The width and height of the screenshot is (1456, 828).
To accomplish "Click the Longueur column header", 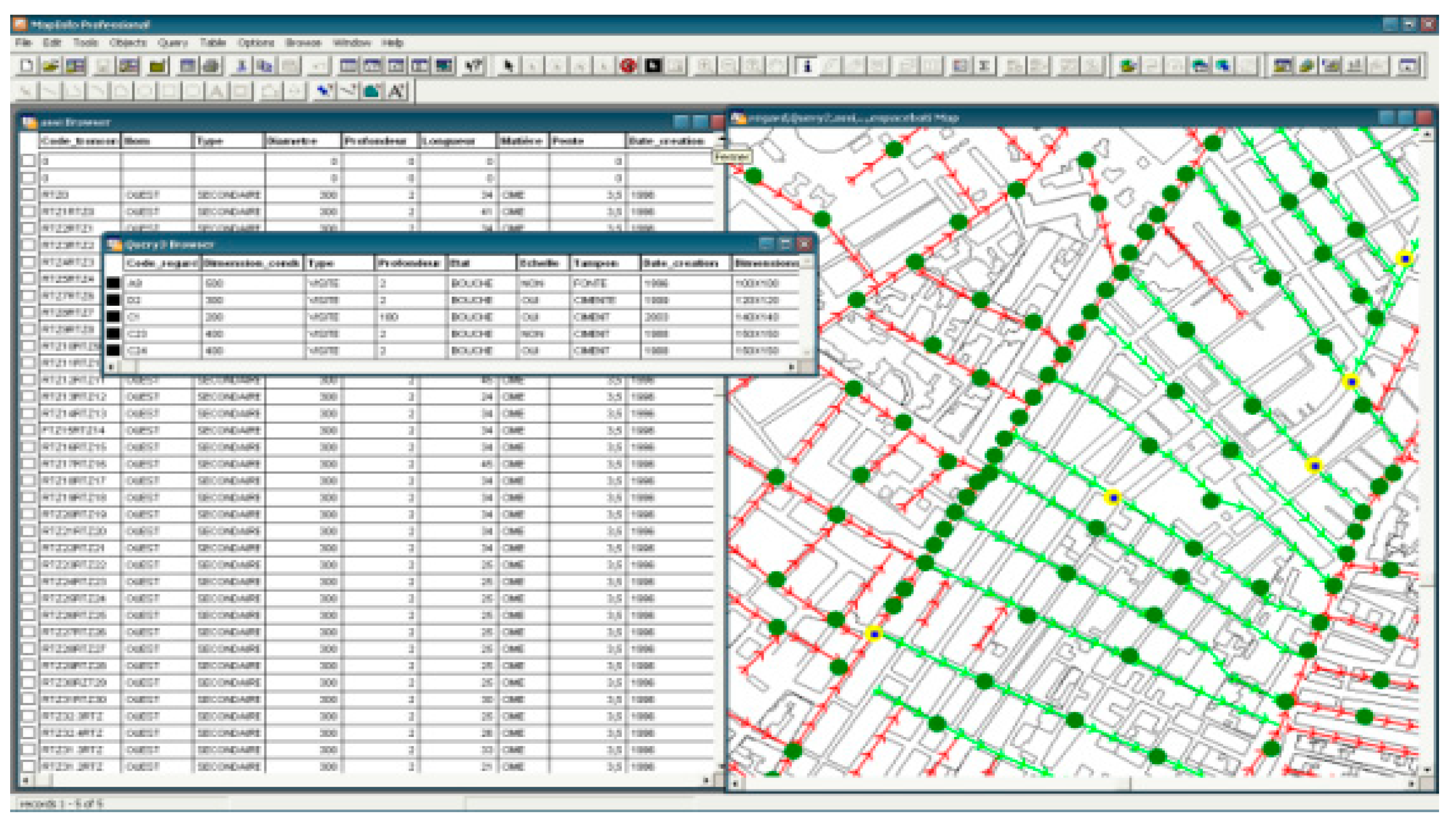I will 458,141.
